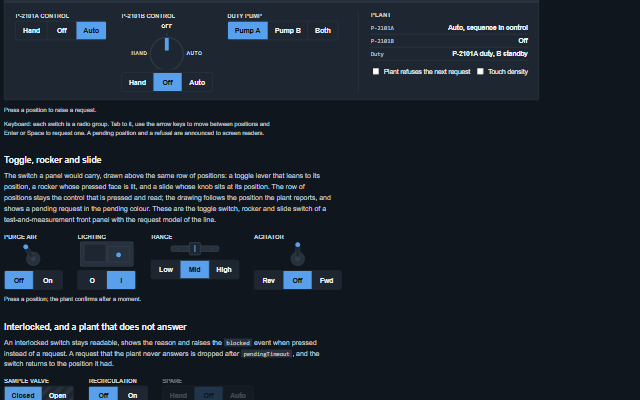The image size is (640, 400).
Task: Set P-2101A control to Off
Action: click(x=62, y=31)
